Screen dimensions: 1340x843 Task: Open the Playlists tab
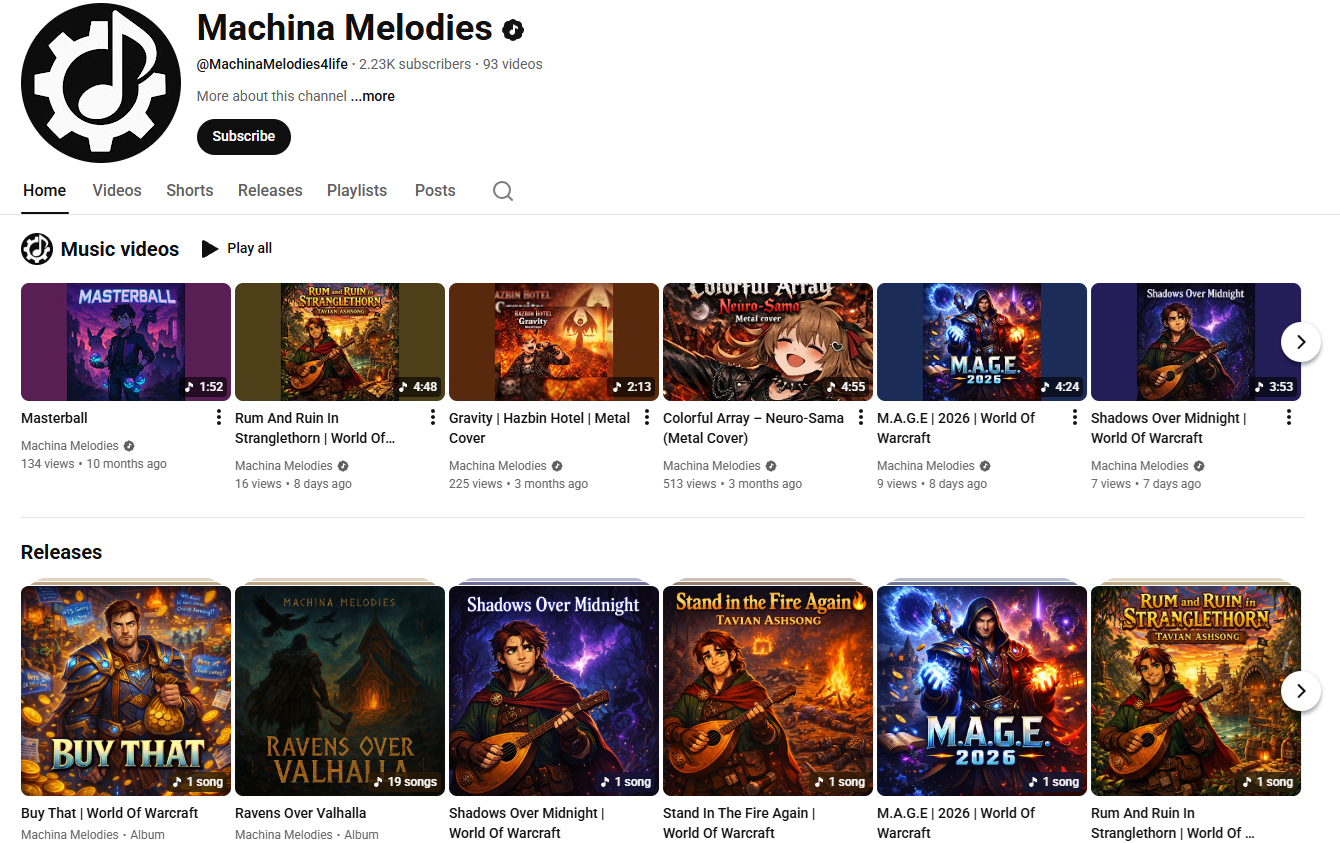pyautogui.click(x=357, y=190)
